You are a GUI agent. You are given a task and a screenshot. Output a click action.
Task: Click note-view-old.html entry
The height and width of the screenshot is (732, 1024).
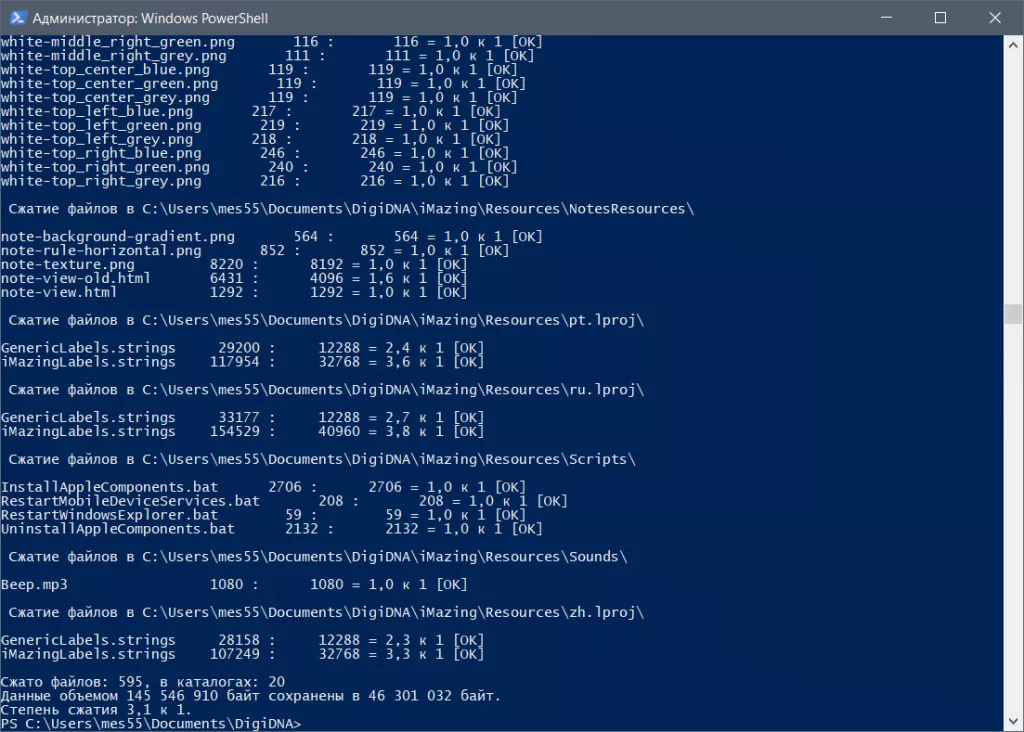234,279
